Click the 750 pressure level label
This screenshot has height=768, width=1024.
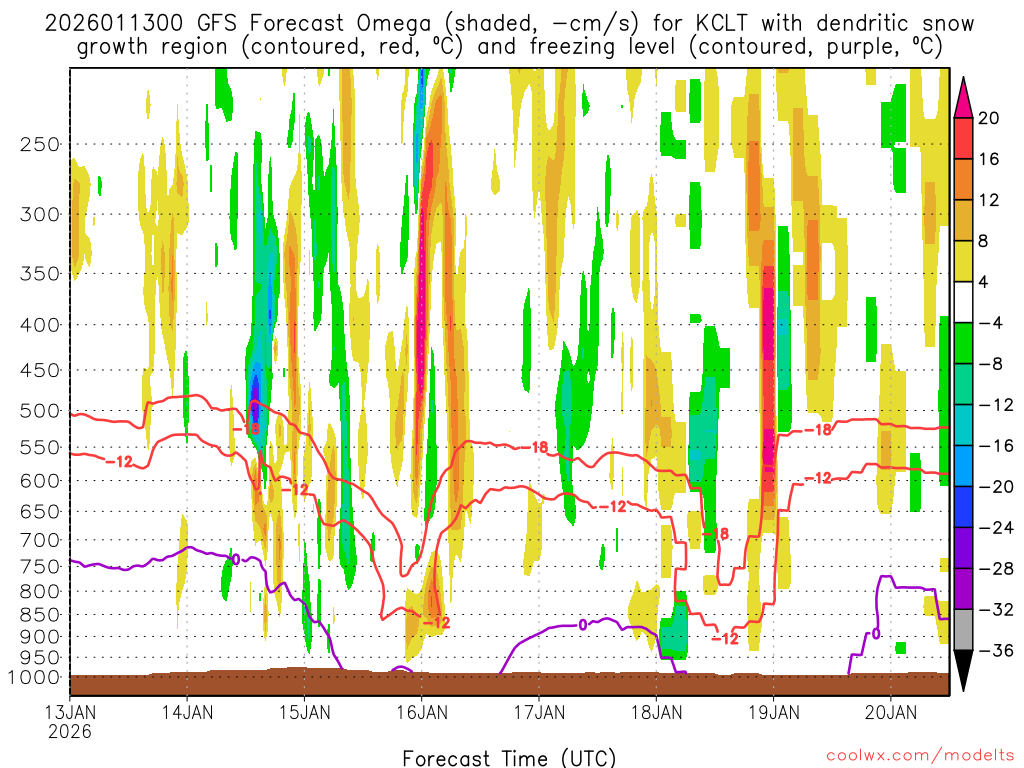40,567
